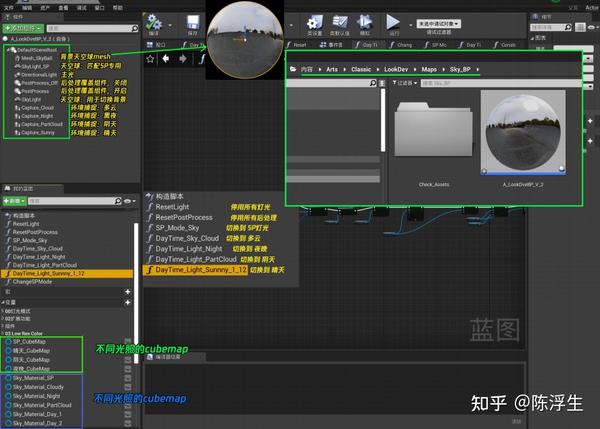Open the 窗口 Window menu
The height and width of the screenshot is (429, 600).
tap(99, 8)
